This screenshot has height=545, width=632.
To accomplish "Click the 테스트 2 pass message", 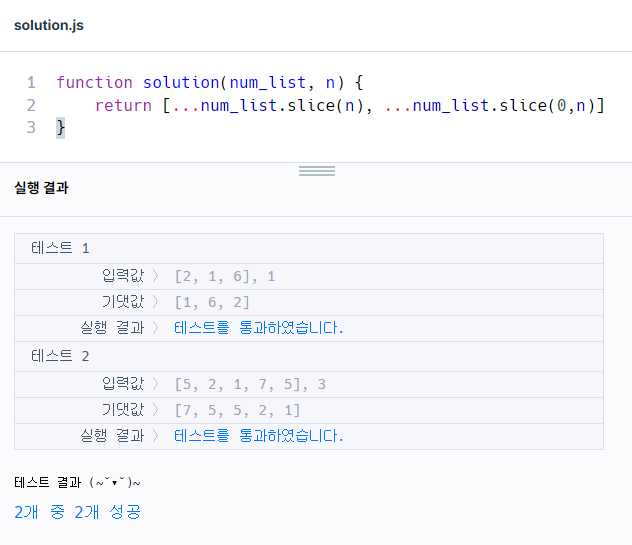I will click(258, 436).
